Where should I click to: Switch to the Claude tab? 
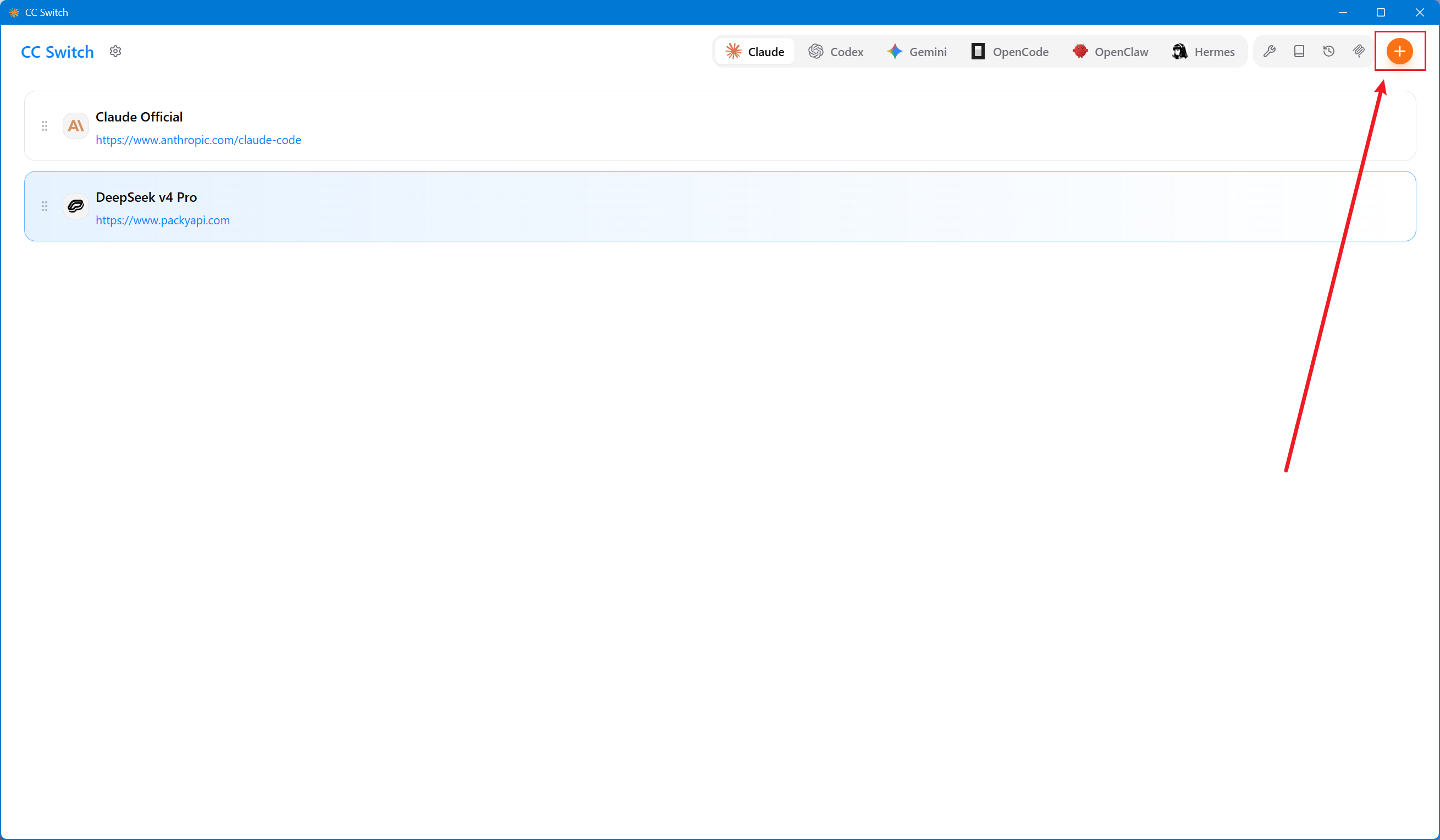755,52
